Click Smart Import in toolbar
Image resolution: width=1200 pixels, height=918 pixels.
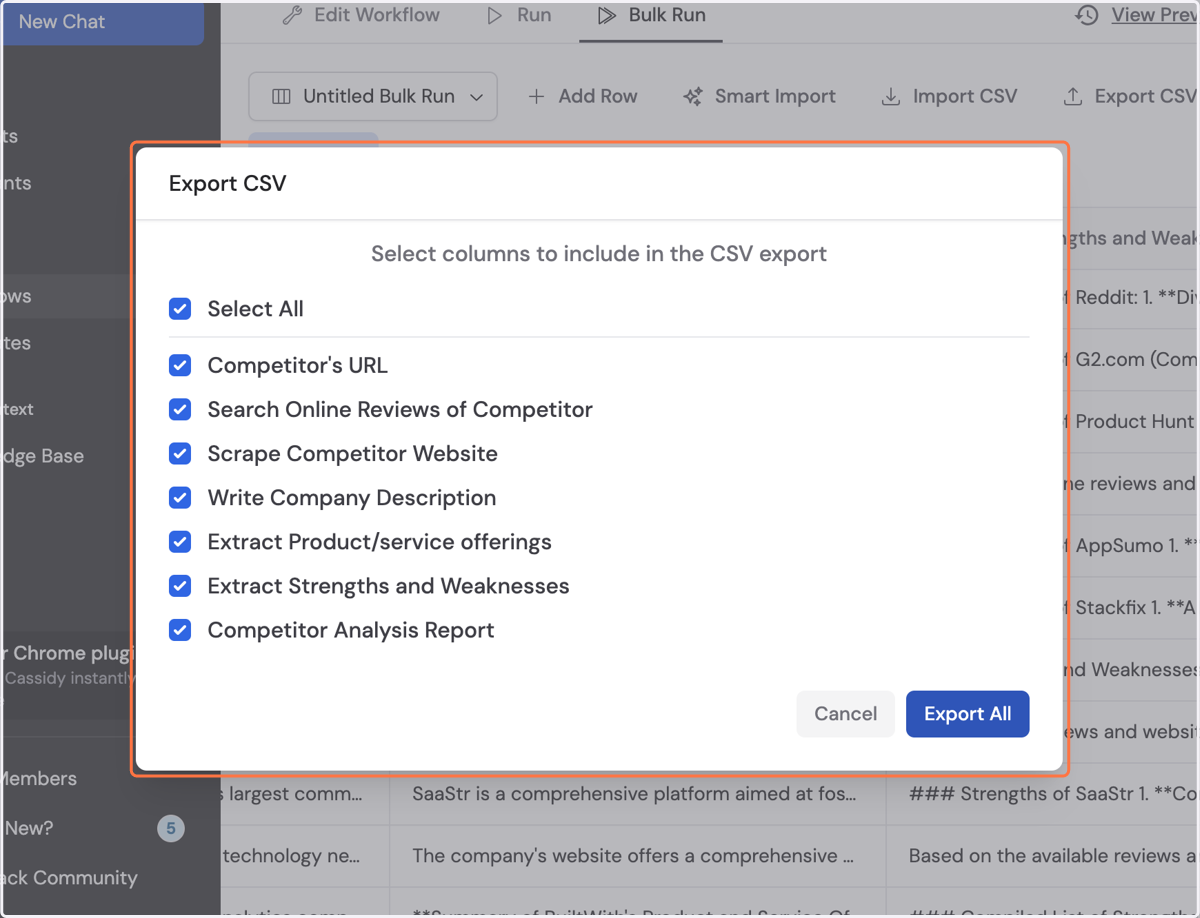(759, 97)
